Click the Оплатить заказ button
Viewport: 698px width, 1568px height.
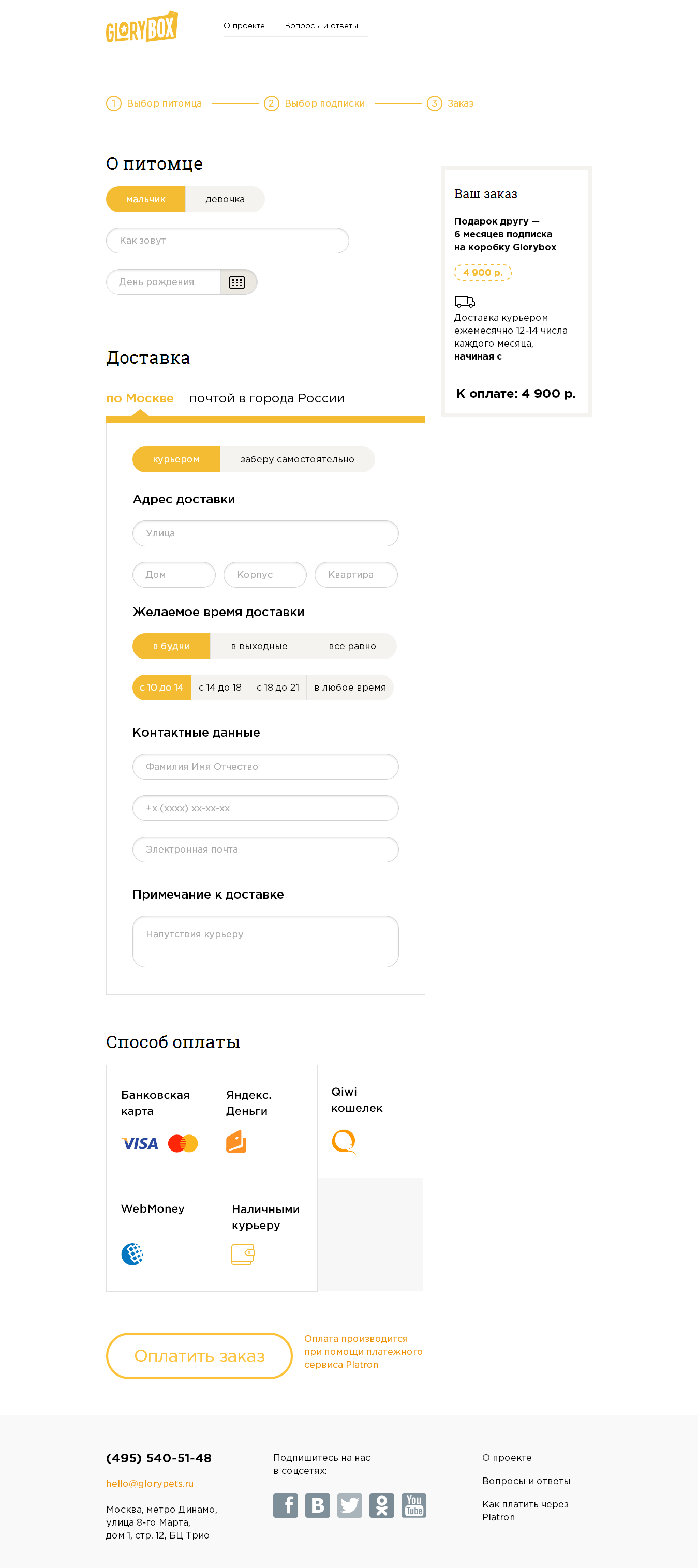pyautogui.click(x=199, y=1355)
